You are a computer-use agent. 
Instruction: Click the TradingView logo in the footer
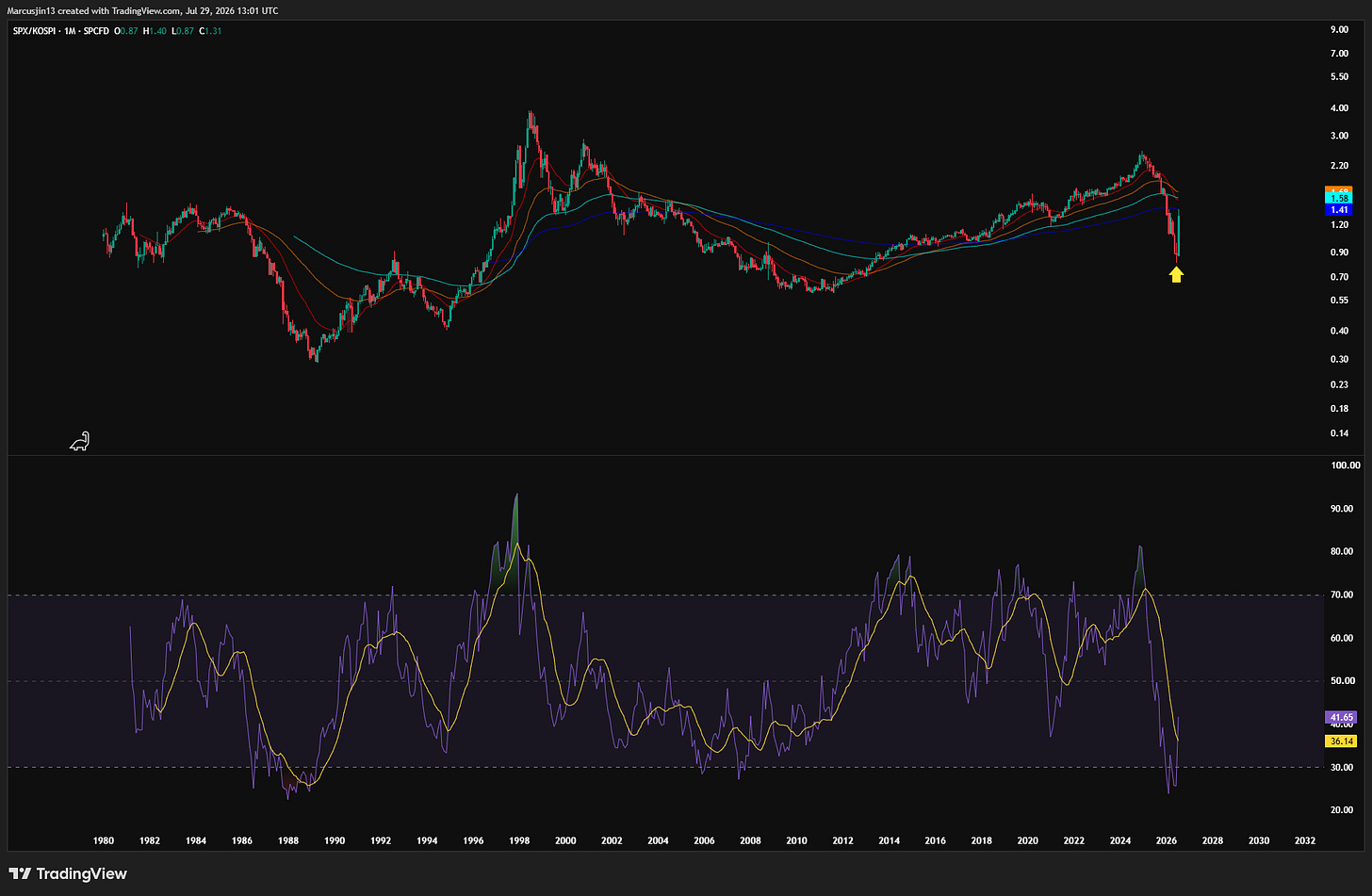click(67, 873)
